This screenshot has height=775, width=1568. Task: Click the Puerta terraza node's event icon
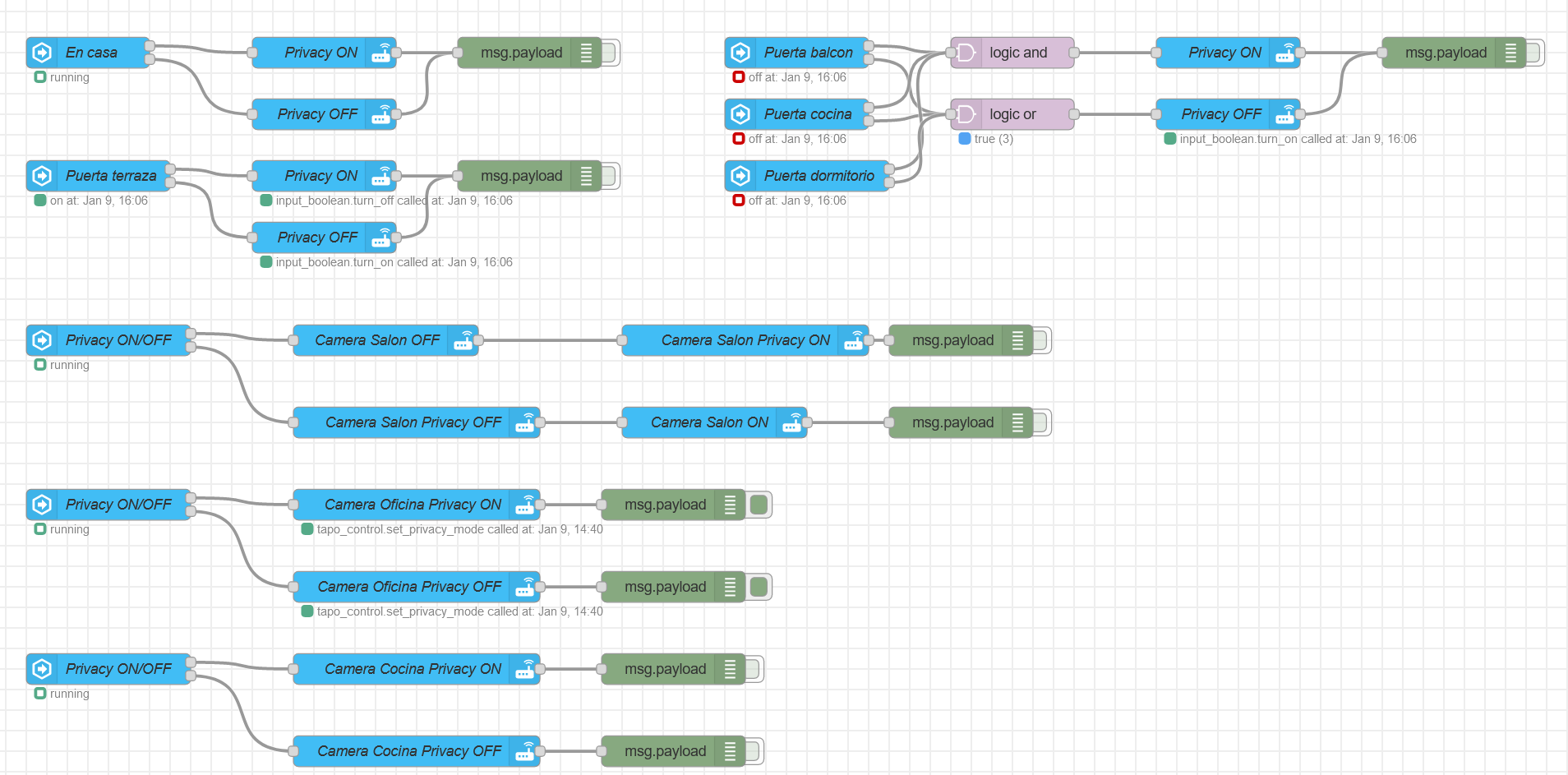[42, 176]
